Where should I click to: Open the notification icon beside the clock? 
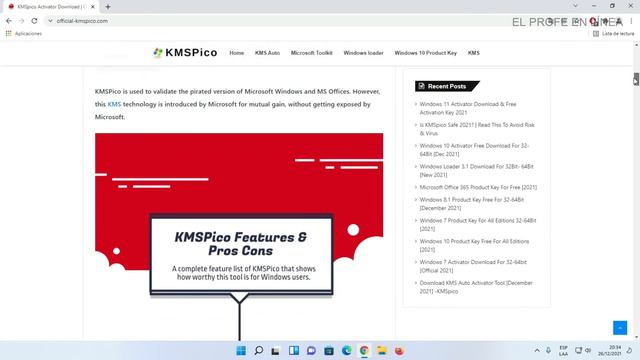[629, 351]
